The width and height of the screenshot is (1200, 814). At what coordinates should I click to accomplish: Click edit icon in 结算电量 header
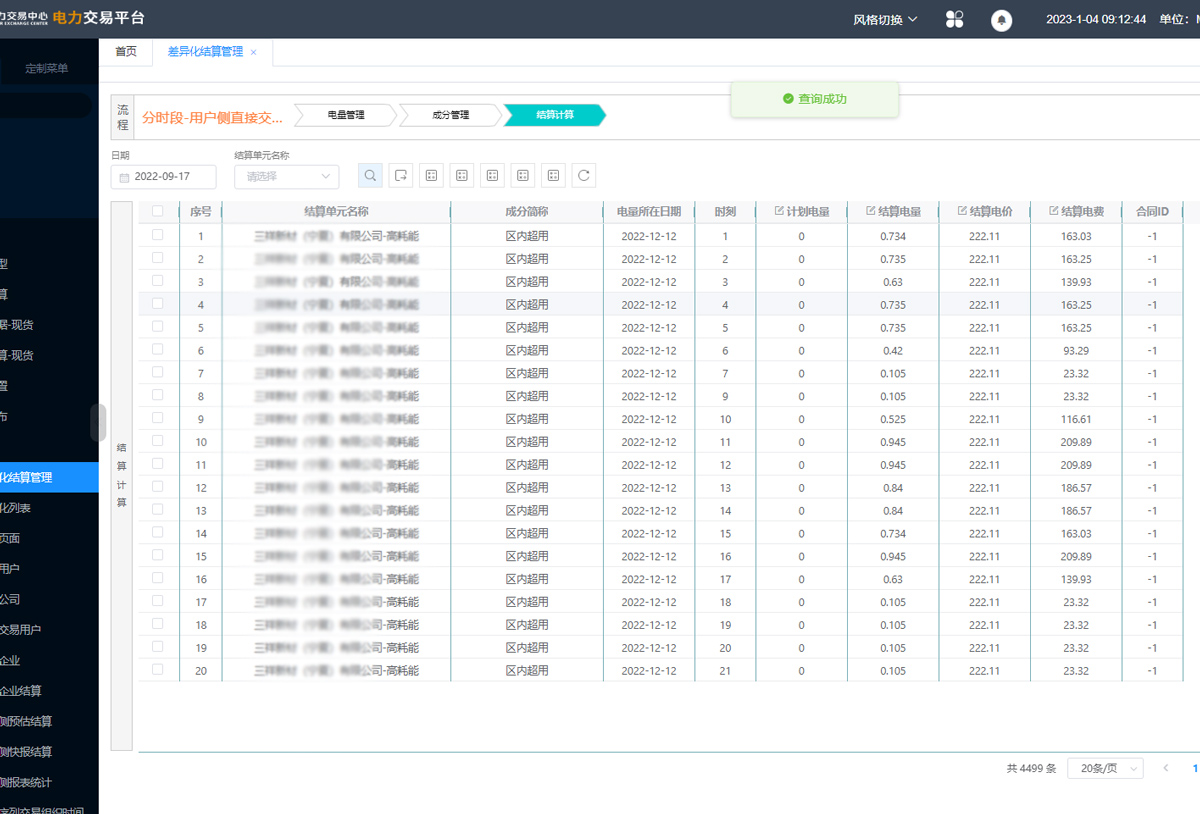(871, 211)
